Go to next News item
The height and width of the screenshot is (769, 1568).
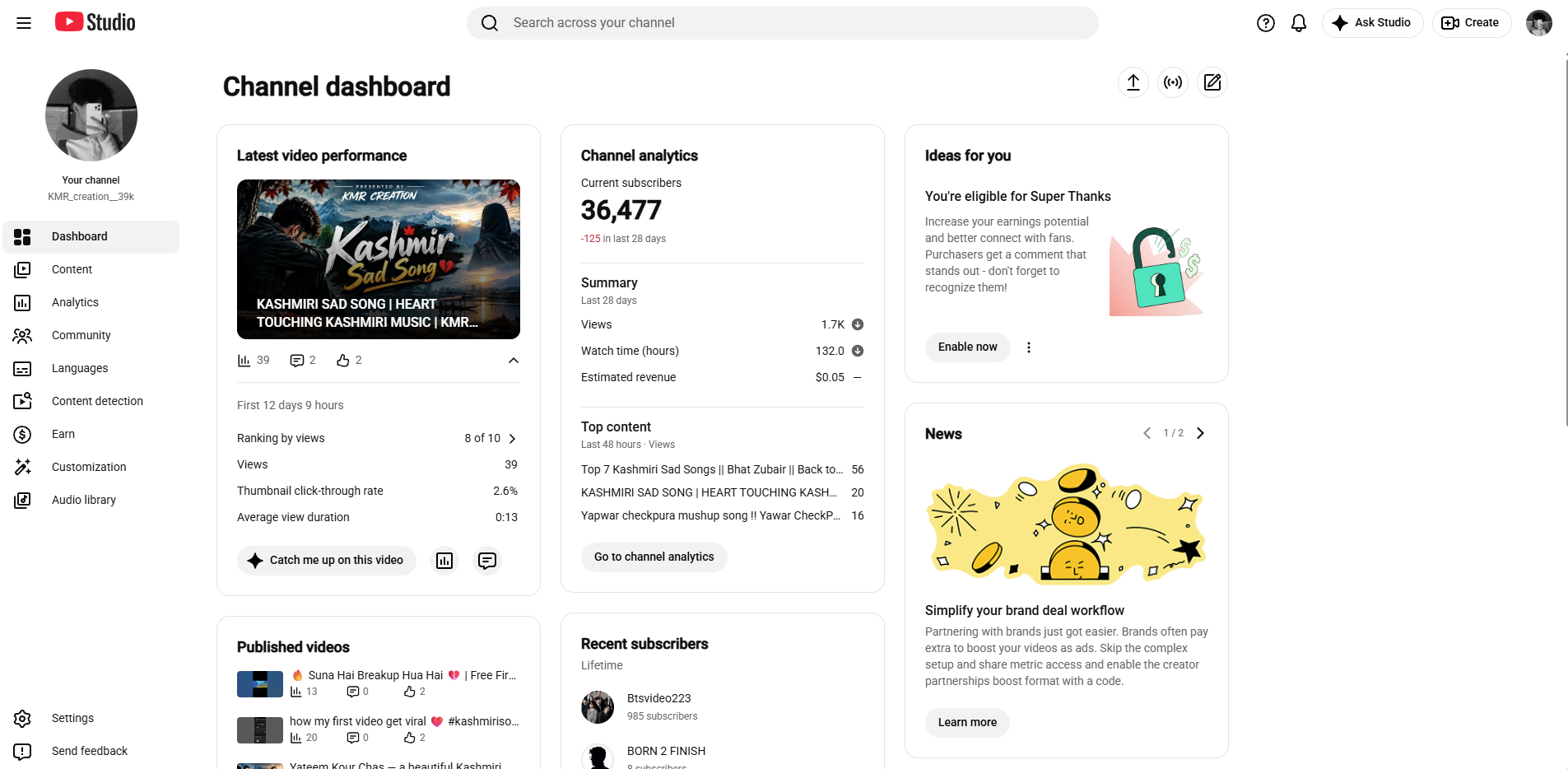[x=1200, y=433]
